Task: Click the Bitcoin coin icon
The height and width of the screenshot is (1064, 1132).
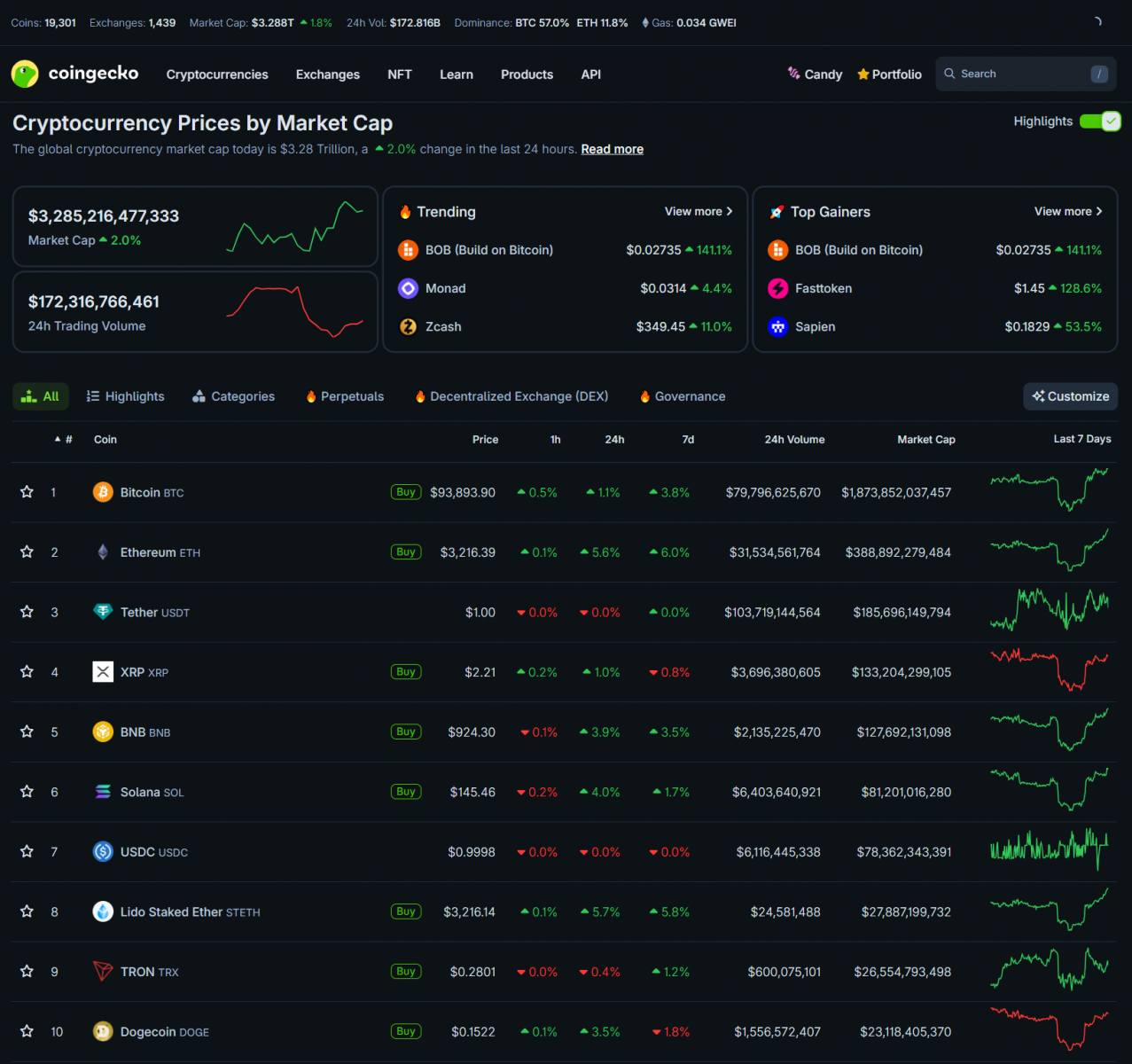Action: [103, 492]
